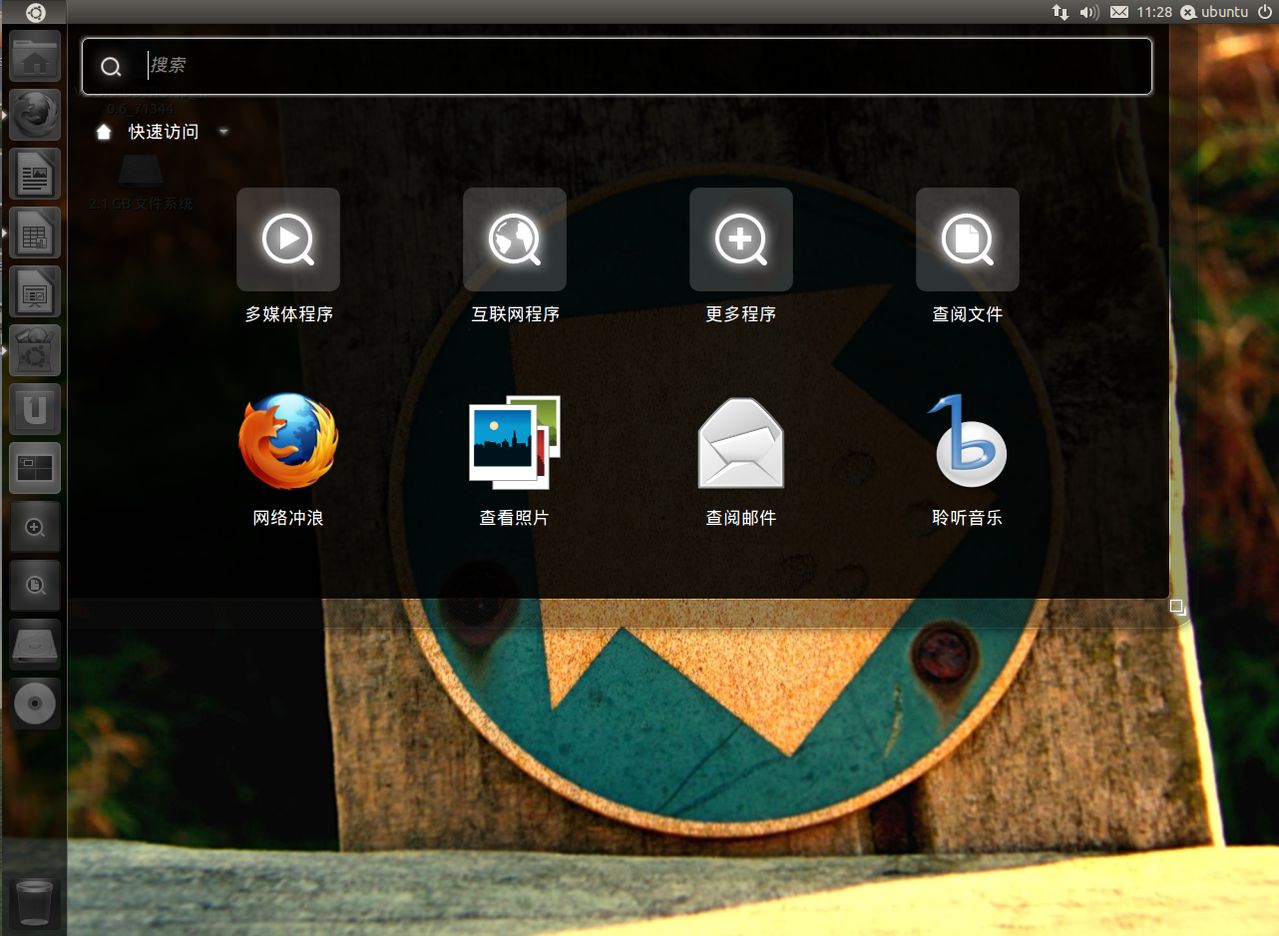Open the Workspace Switcher launcher icon
The height and width of the screenshot is (936, 1279).
point(35,469)
